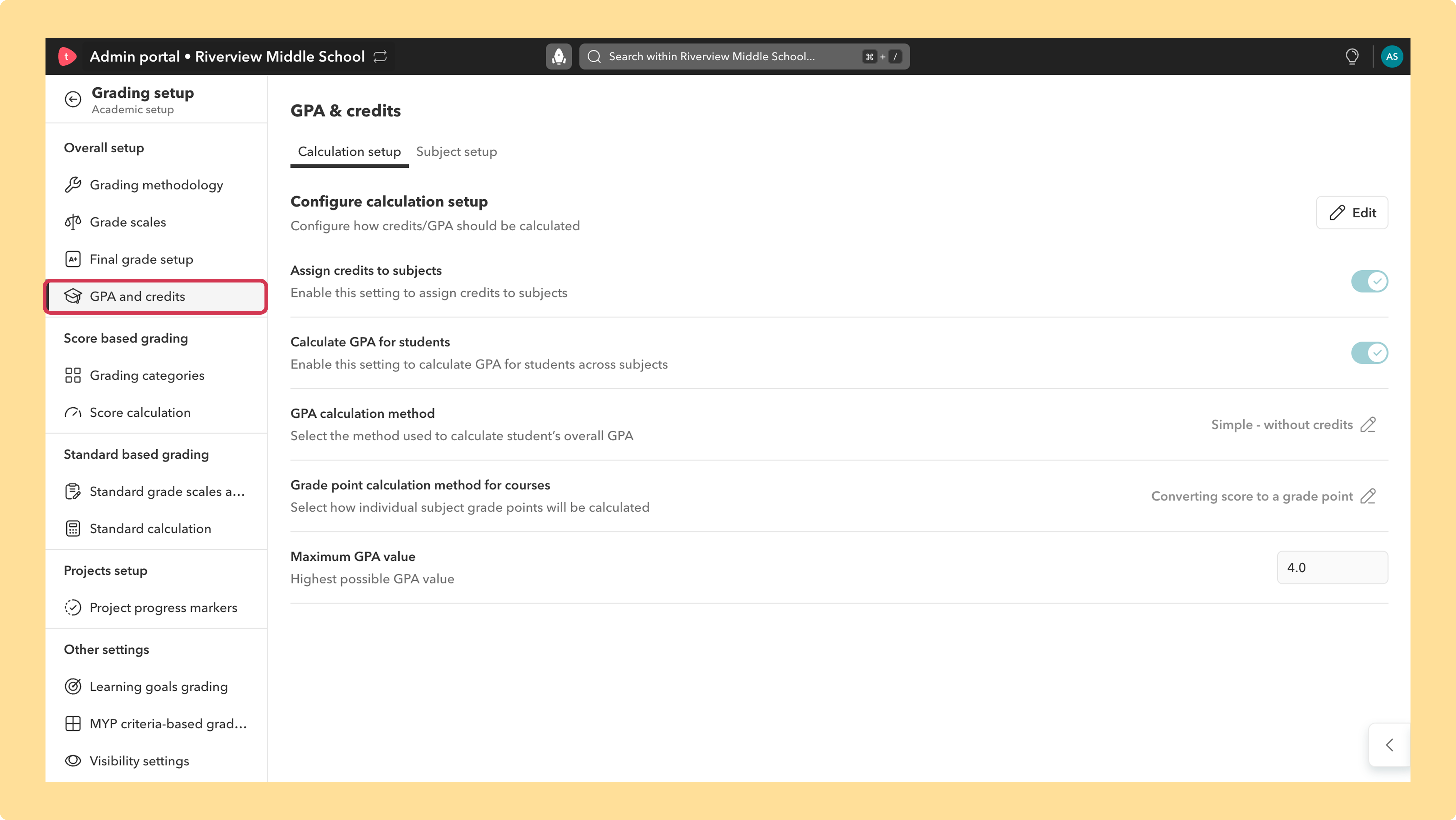Click the MYP criteria-based grading table icon
Image resolution: width=1456 pixels, height=820 pixels.
(x=73, y=724)
